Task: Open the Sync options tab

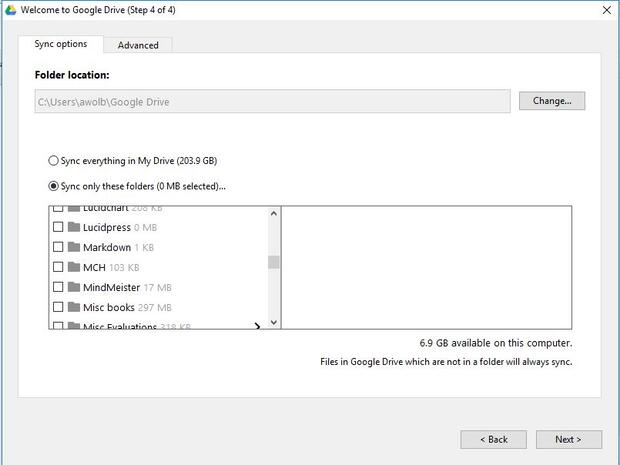Action: point(60,44)
